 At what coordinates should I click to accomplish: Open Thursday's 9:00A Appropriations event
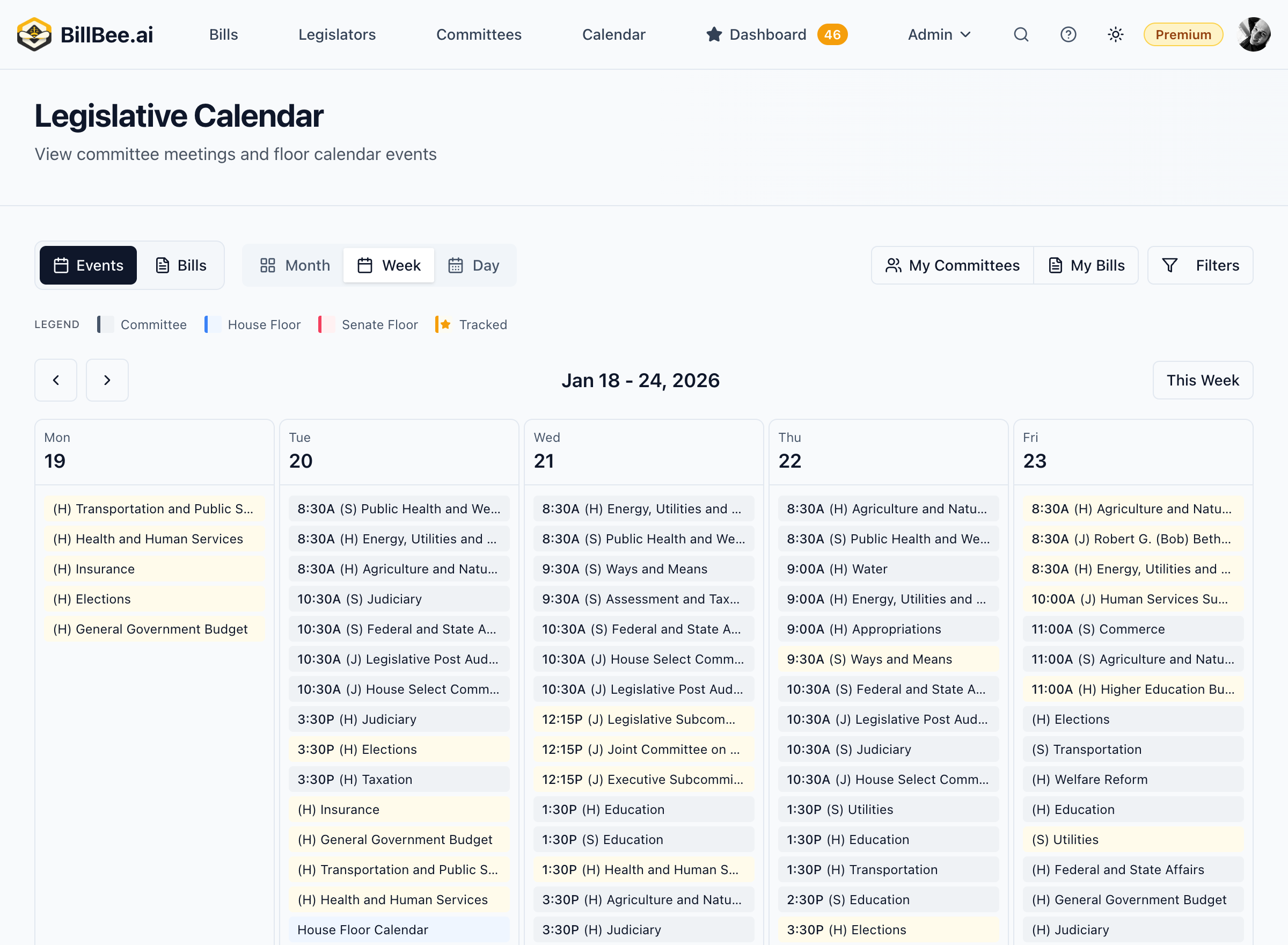click(x=888, y=629)
